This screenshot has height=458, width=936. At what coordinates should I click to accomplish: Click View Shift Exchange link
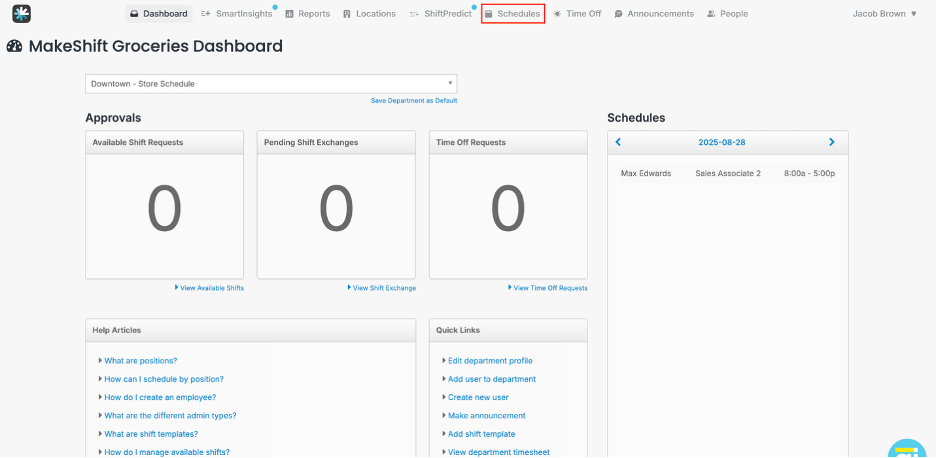click(383, 288)
